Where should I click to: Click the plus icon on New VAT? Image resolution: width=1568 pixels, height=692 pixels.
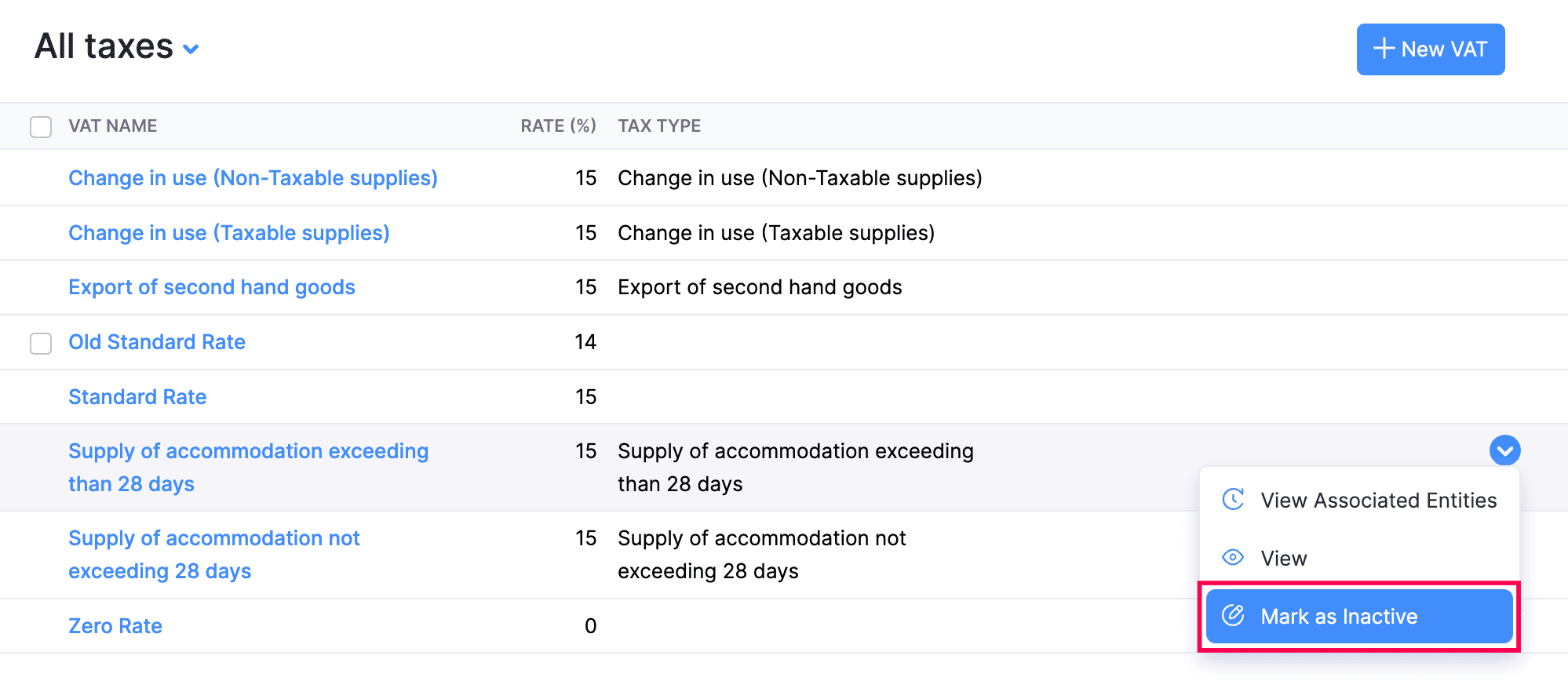(1384, 49)
